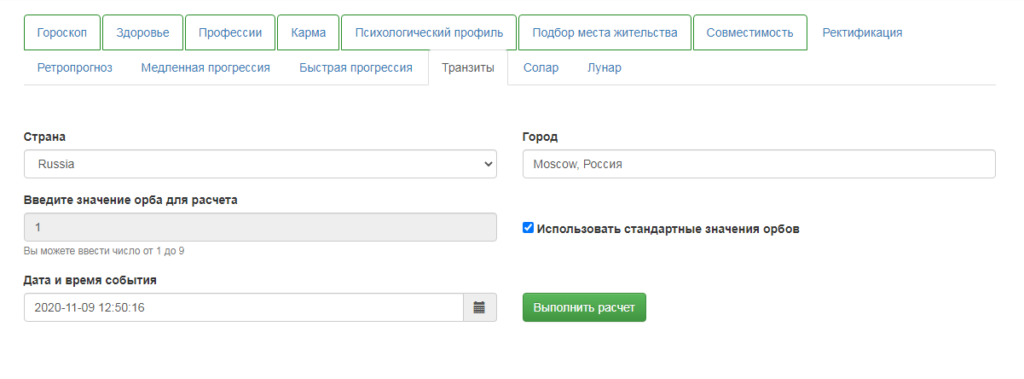Open the calendar picker icon
This screenshot has width=1024, height=379.
480,307
